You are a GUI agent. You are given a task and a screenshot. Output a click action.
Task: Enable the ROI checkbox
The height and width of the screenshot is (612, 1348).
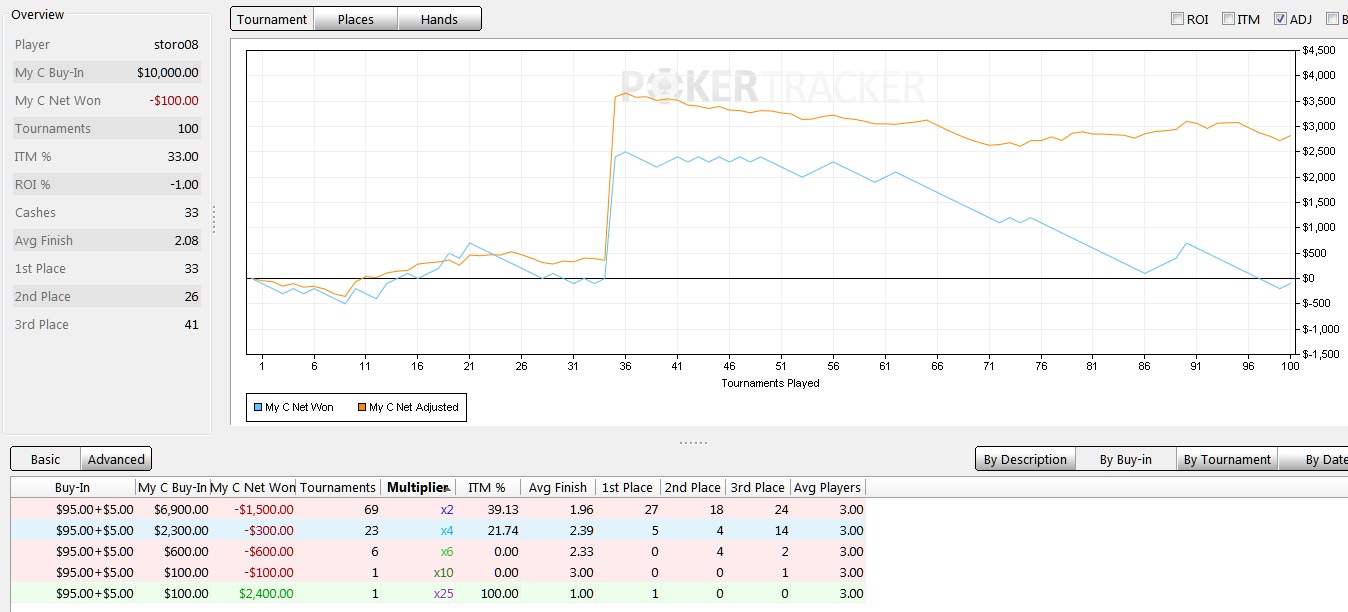1177,19
